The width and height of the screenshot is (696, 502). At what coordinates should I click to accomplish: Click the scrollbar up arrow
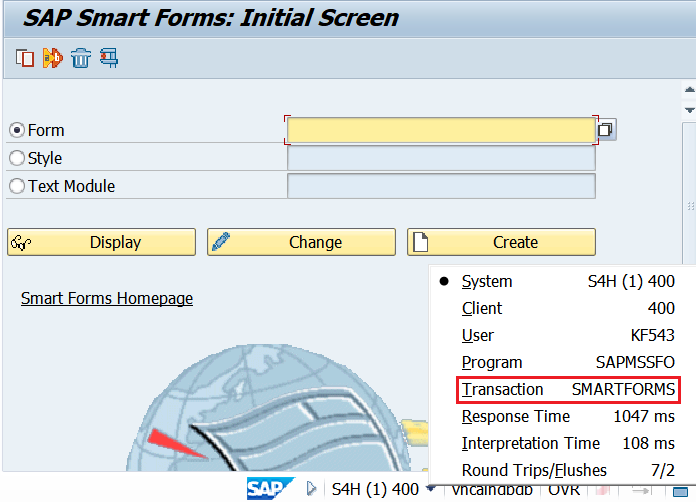688,88
